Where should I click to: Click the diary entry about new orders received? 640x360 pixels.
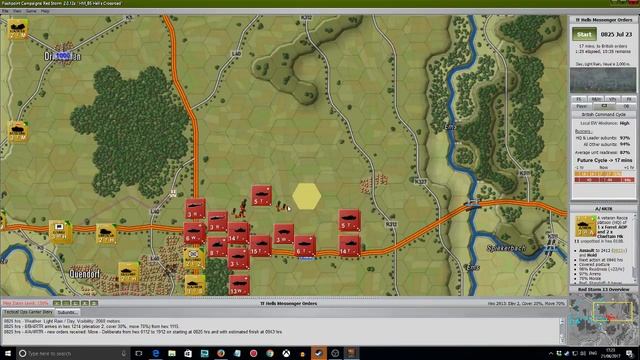pyautogui.click(x=143, y=332)
